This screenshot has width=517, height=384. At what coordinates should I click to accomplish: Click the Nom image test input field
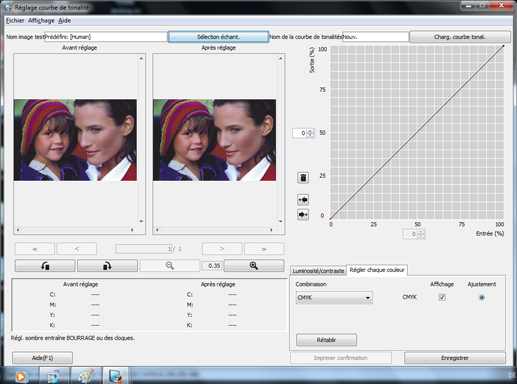point(106,37)
